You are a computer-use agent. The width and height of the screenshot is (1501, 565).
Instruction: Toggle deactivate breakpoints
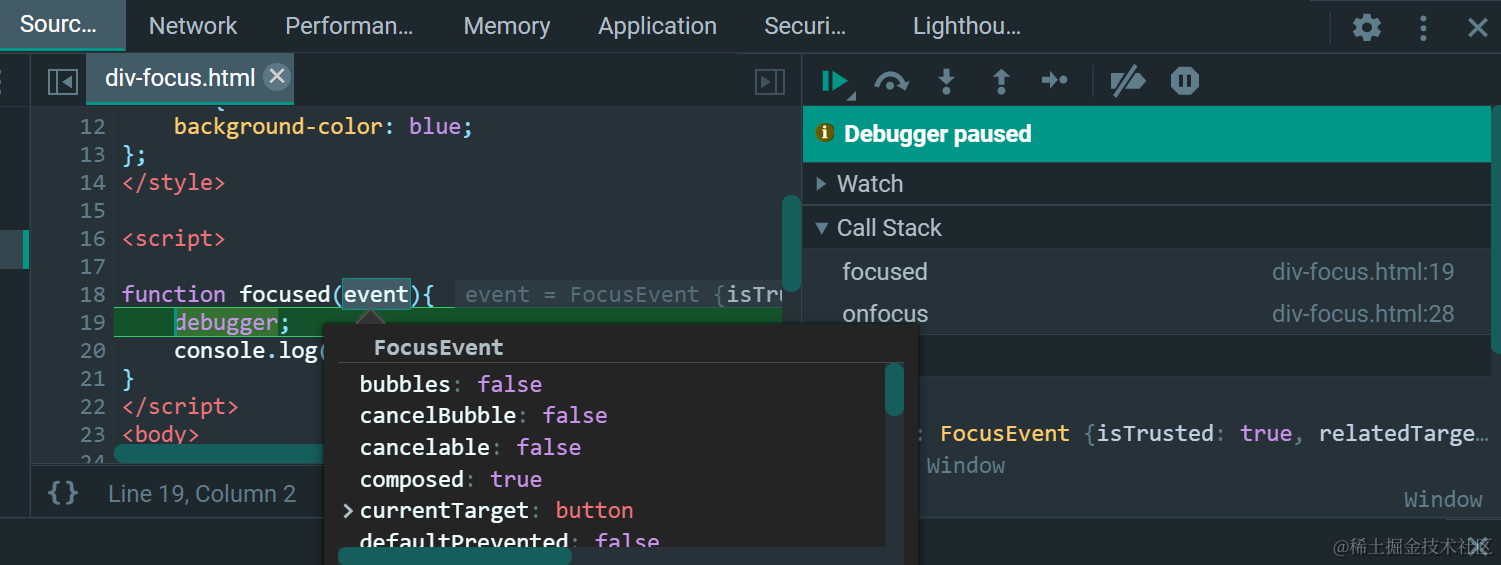click(1128, 81)
